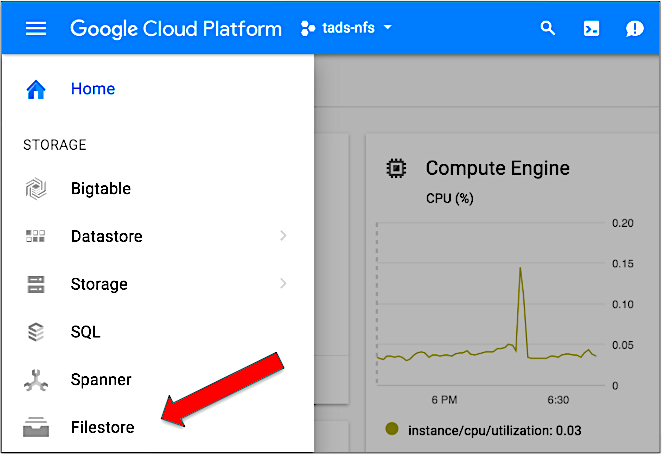Open the notifications alert icon
662x454 pixels.
635,28
